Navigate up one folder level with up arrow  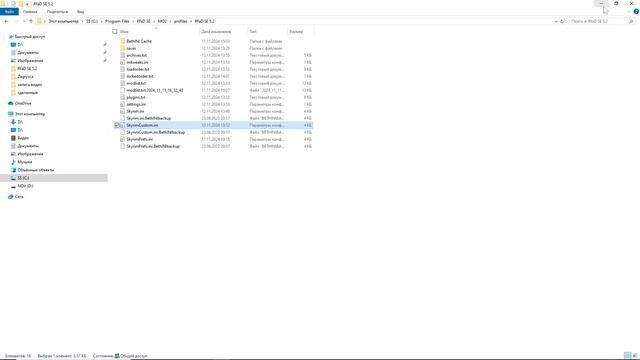pyautogui.click(x=31, y=21)
